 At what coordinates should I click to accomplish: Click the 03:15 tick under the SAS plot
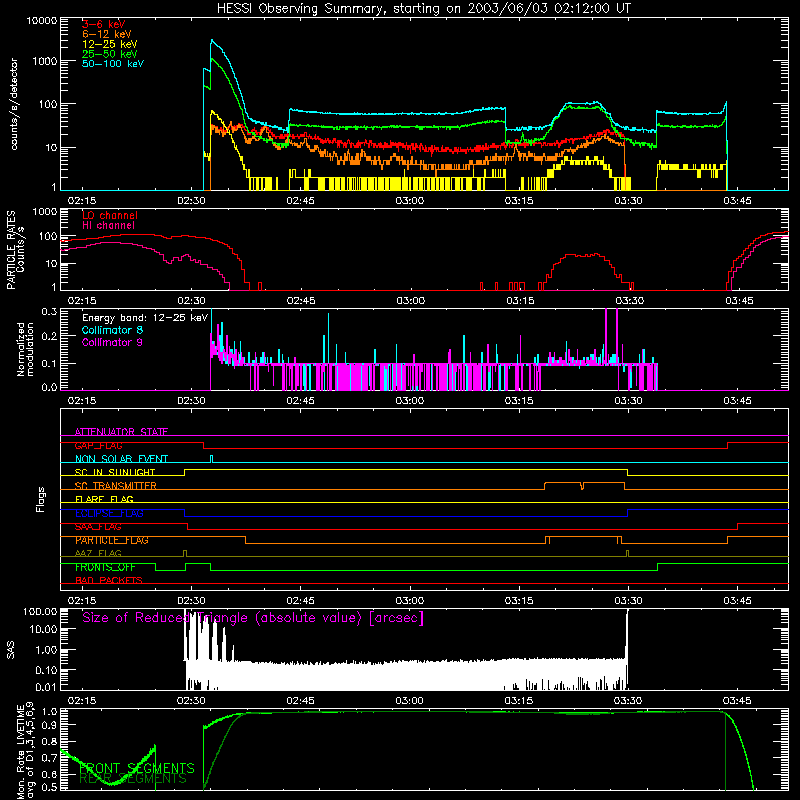click(518, 701)
